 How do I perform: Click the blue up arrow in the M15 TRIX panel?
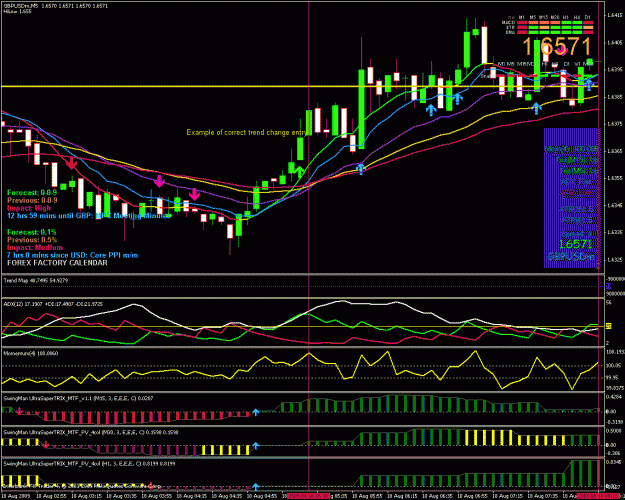(256, 412)
